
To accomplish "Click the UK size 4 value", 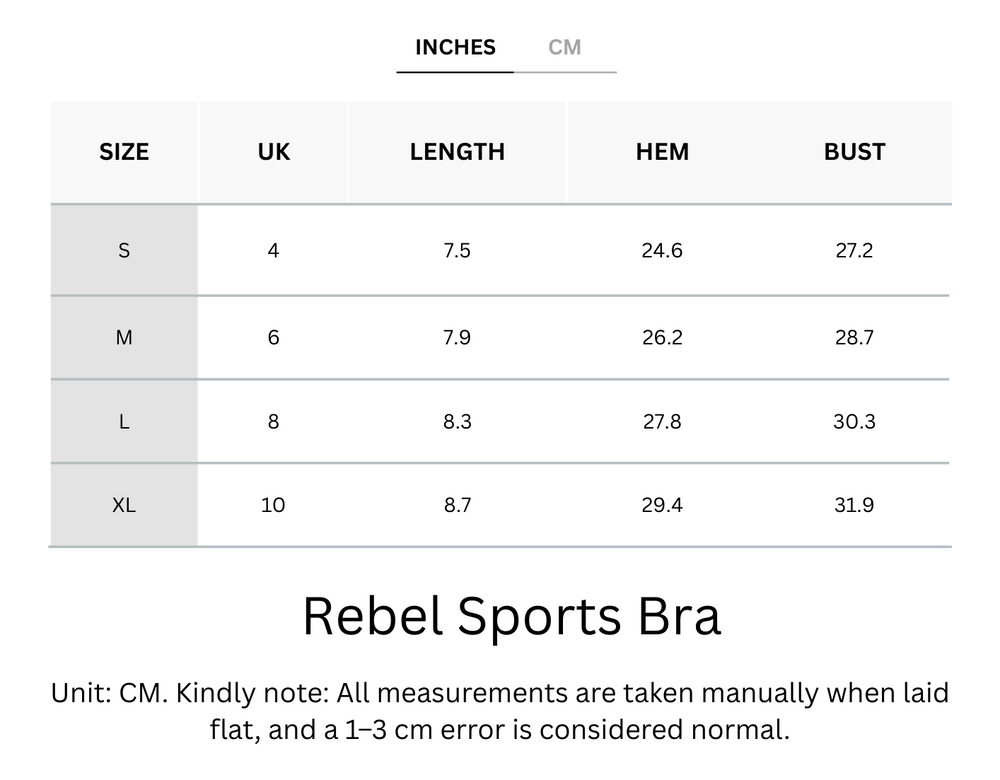I will tap(273, 251).
